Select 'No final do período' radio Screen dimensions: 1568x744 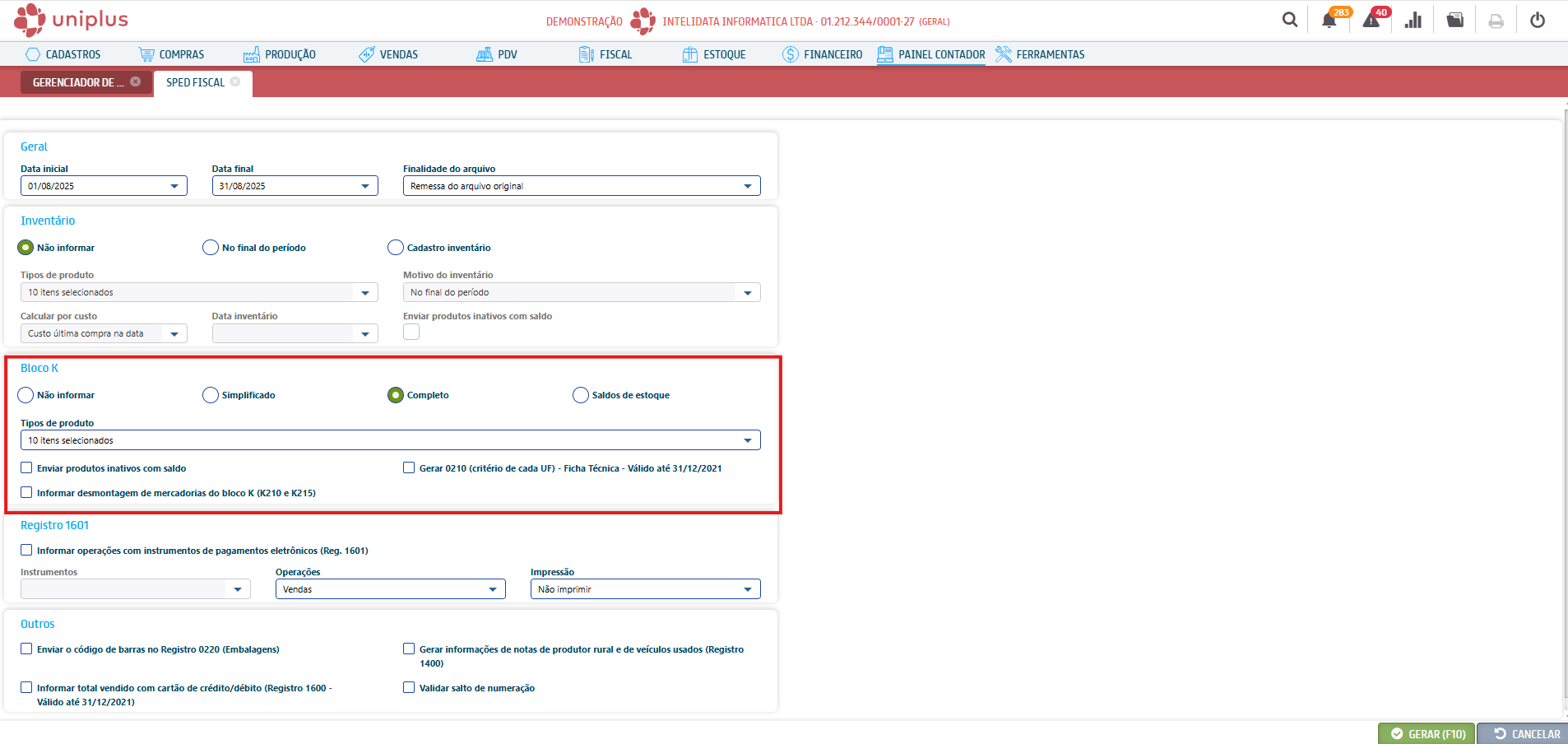click(x=211, y=247)
